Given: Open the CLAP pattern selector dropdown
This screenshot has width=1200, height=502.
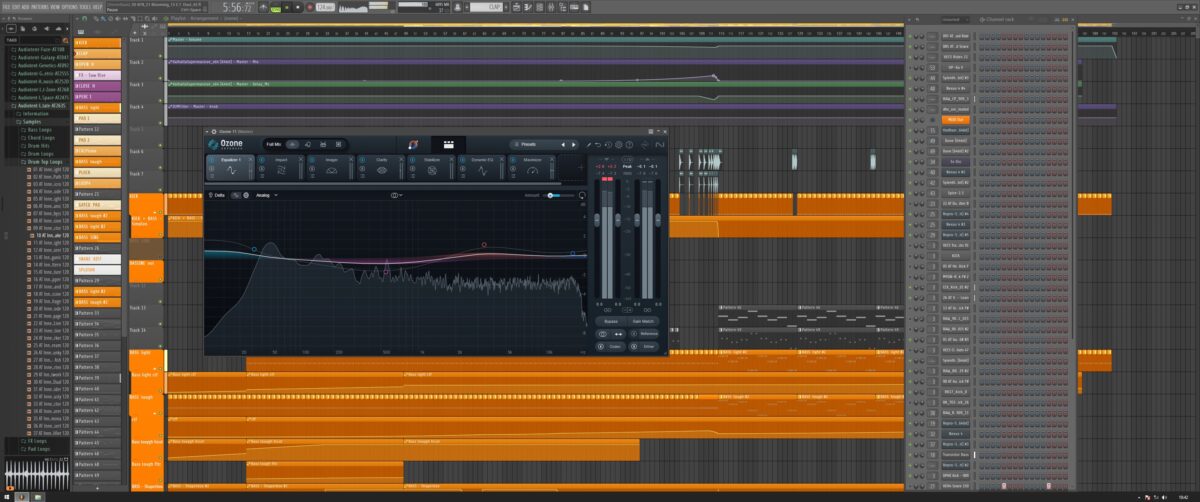Looking at the screenshot, I should pyautogui.click(x=487, y=7).
